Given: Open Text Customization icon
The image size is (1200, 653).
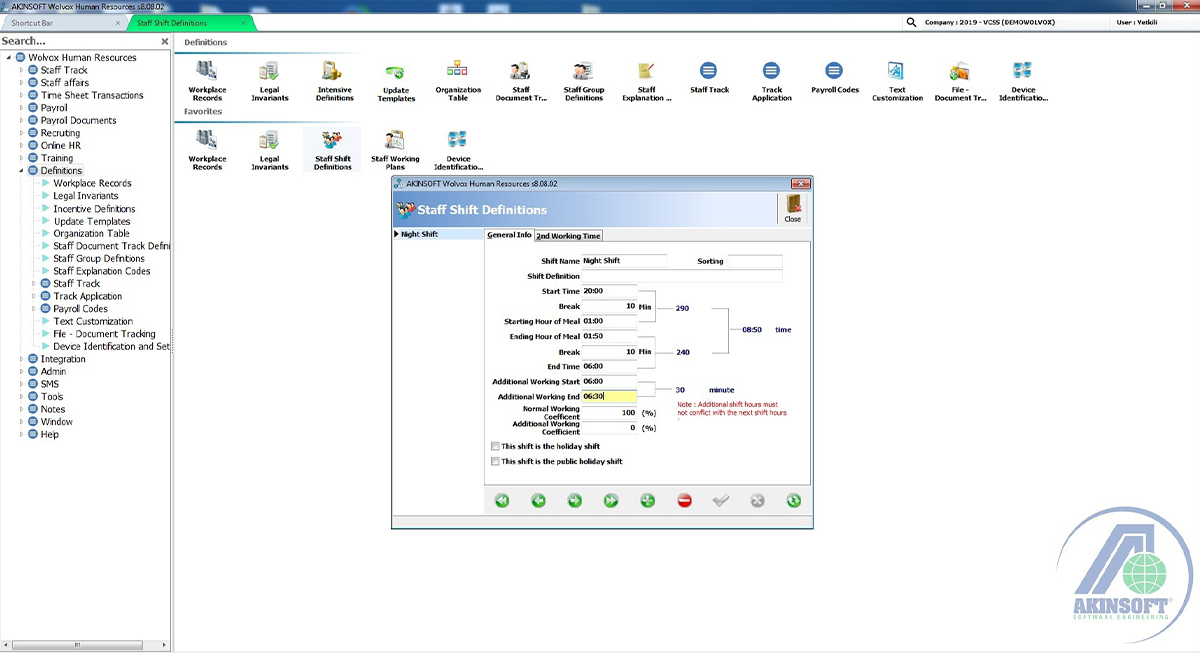Looking at the screenshot, I should pyautogui.click(x=897, y=80).
